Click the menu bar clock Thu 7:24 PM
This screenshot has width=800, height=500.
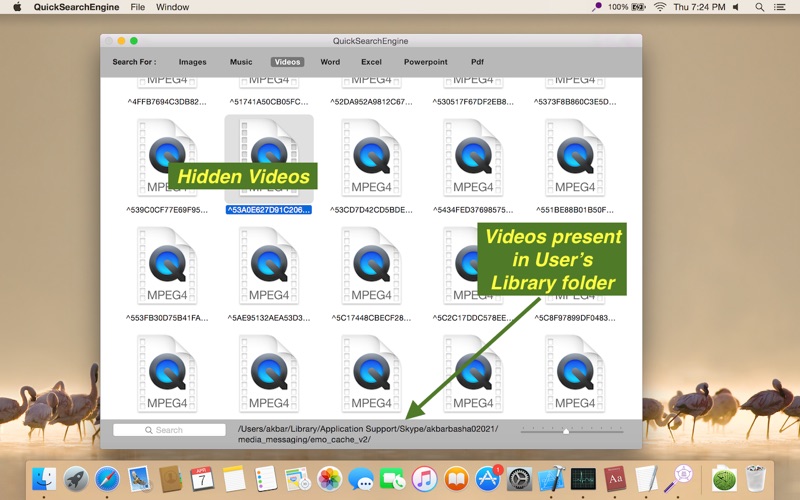(x=699, y=7)
